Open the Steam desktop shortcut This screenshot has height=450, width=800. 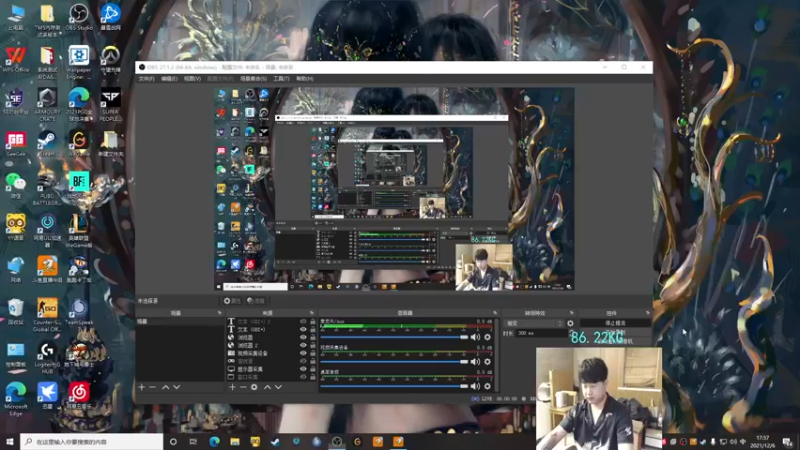pyautogui.click(x=47, y=143)
